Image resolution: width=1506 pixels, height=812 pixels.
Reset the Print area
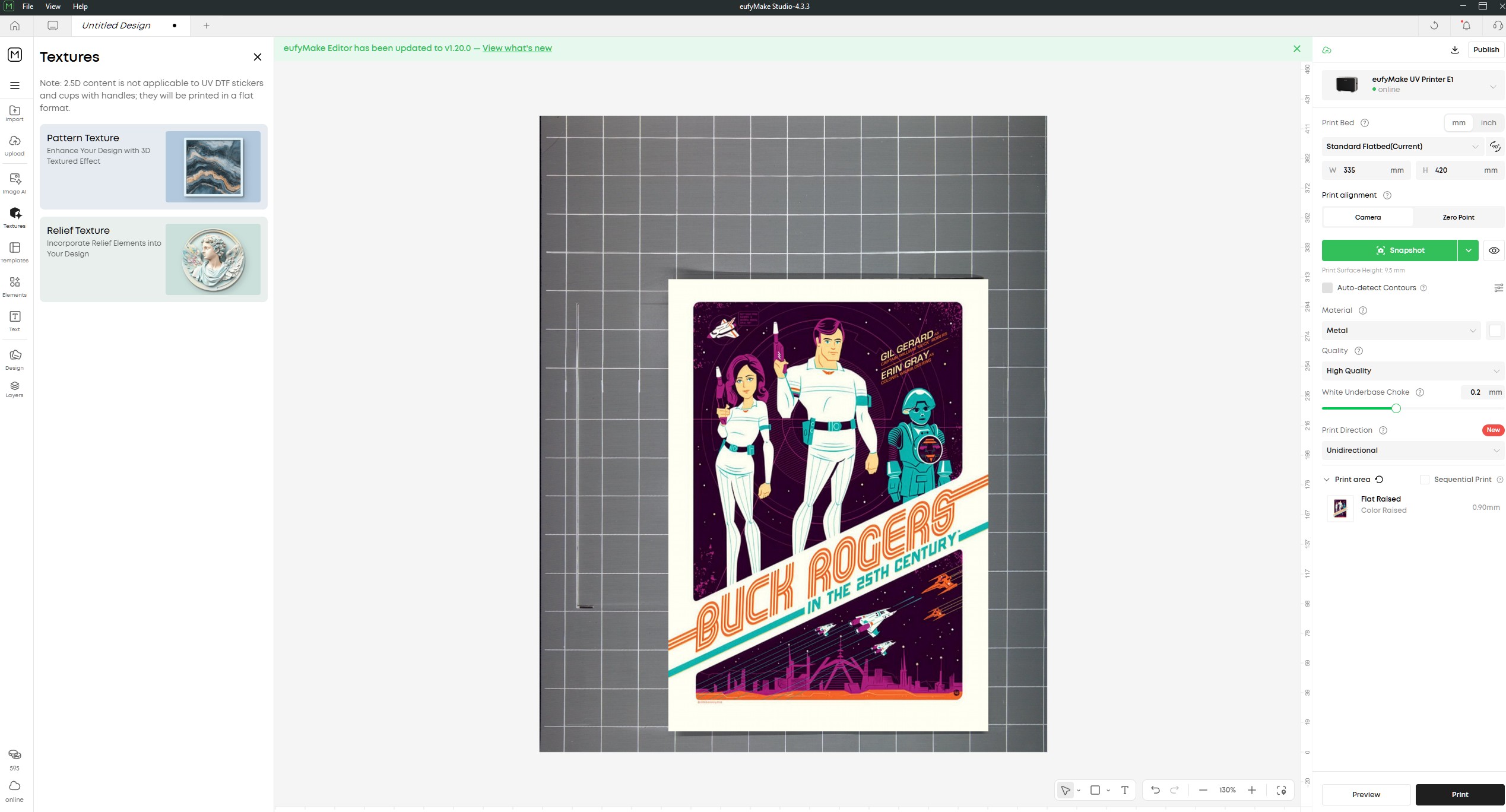coord(1380,480)
